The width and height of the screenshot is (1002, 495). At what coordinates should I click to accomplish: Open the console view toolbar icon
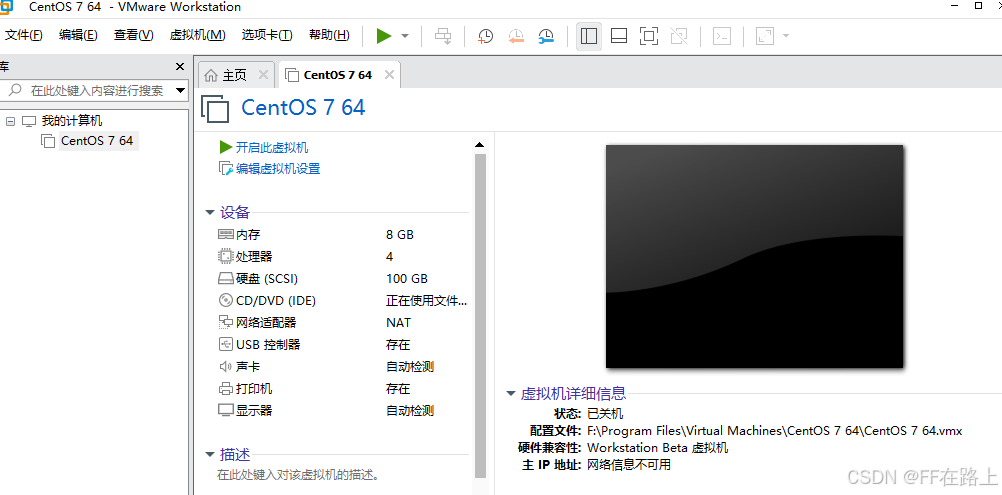722,36
